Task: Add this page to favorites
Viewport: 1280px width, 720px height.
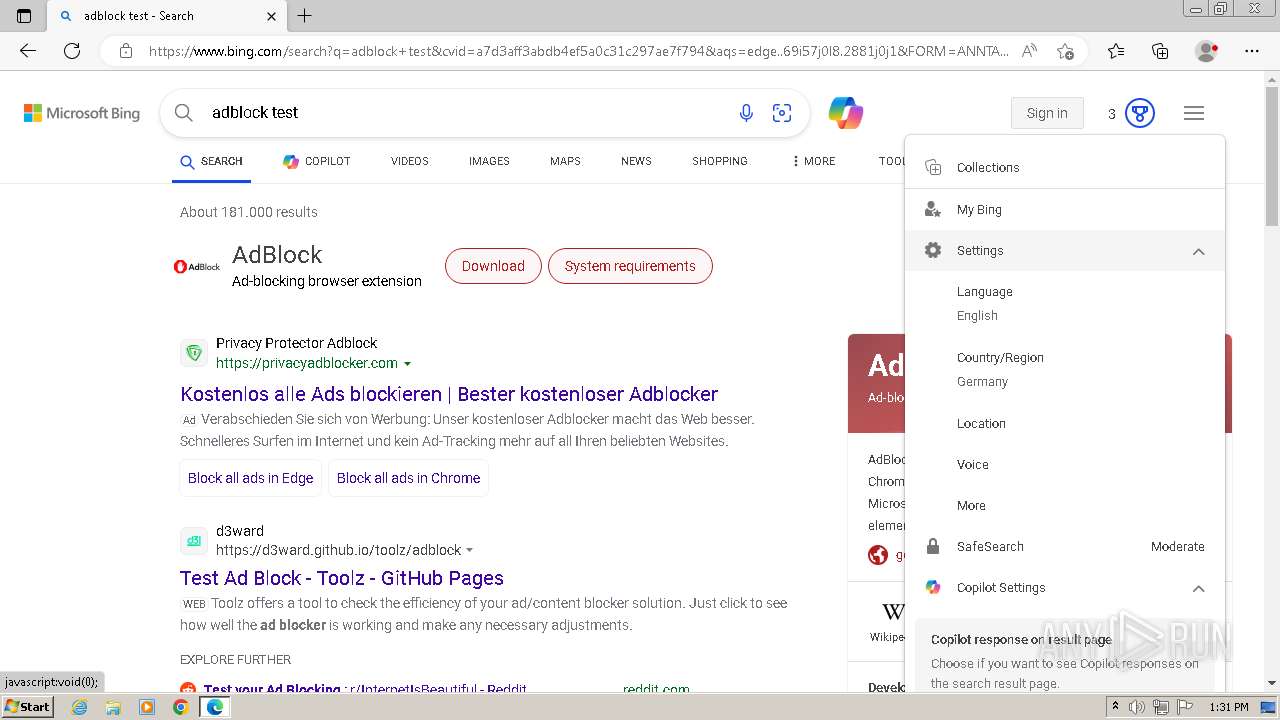Action: [x=1066, y=51]
